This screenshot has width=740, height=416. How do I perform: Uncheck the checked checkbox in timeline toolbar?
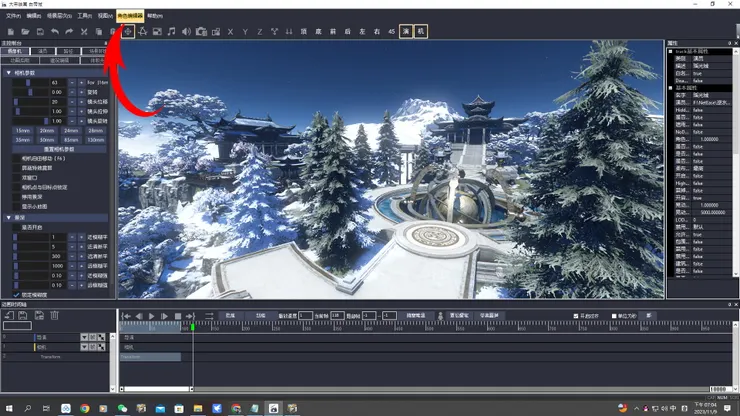(576, 316)
